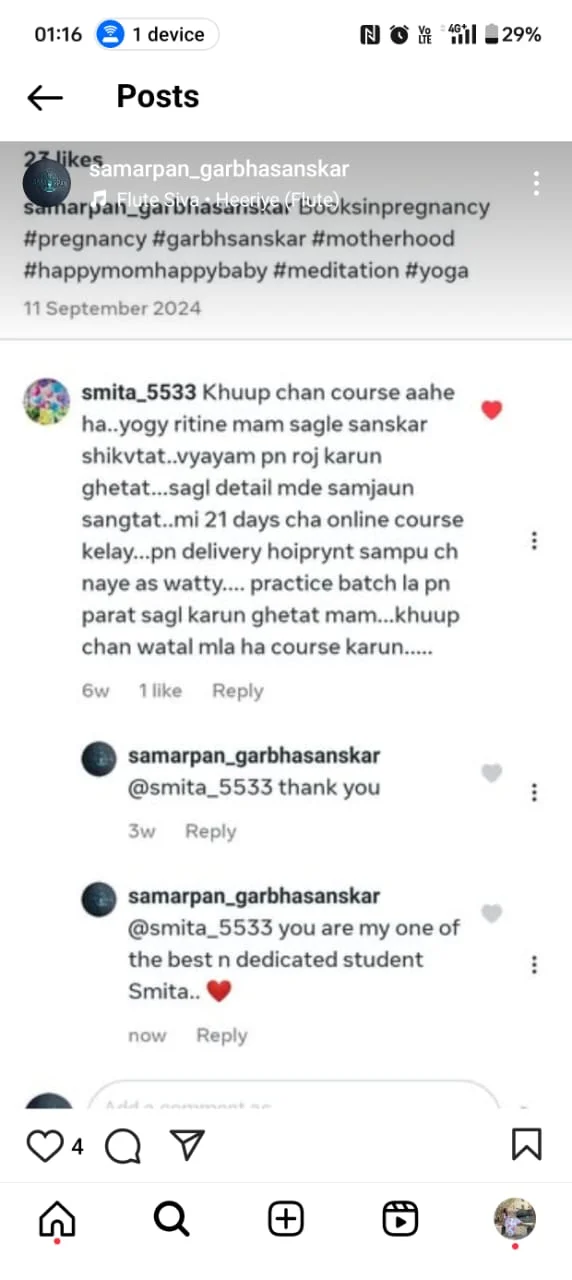Tap the Add a comment field
This screenshot has width=572, height=1280.
click(x=294, y=1098)
